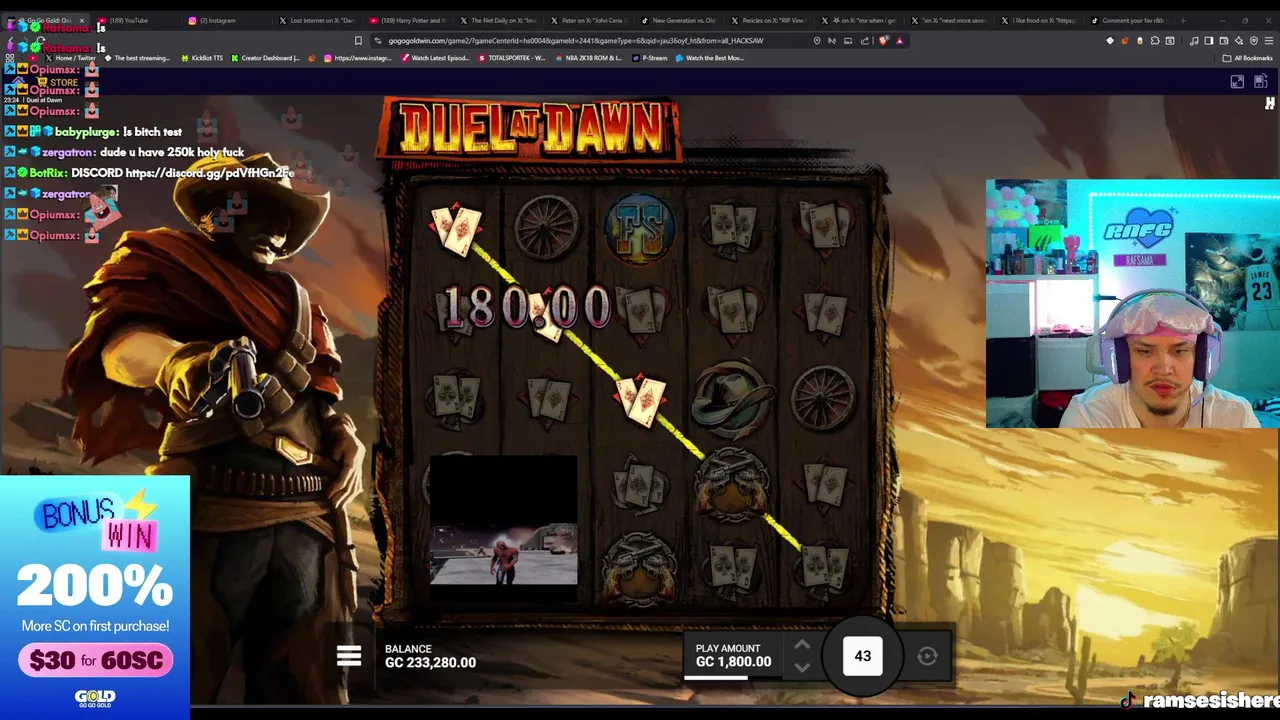This screenshot has height=720, width=1280.
Task: Click the fullscreen expand icon above the game
Action: (1237, 82)
